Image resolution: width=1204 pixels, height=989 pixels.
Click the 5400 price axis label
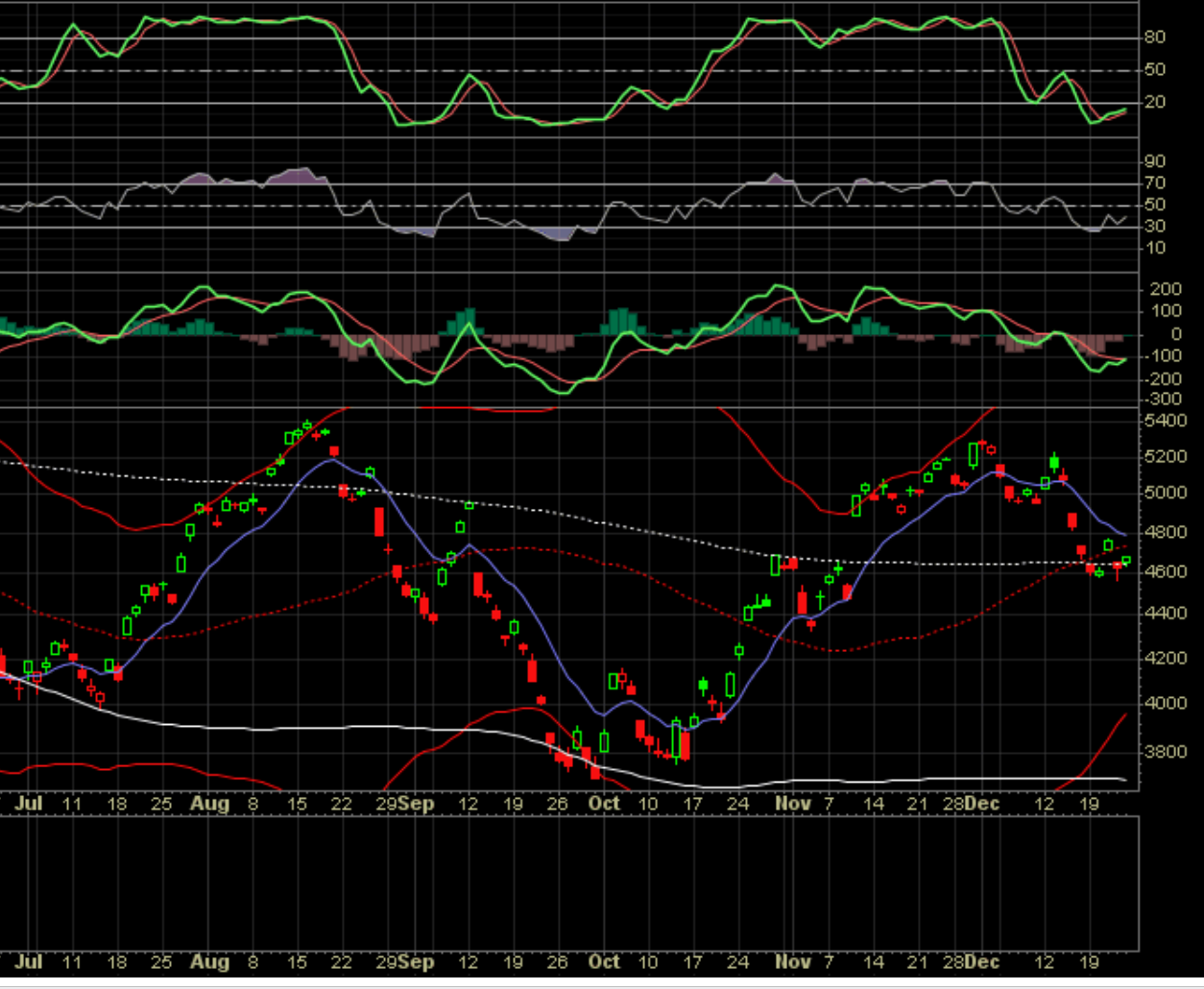(1166, 421)
